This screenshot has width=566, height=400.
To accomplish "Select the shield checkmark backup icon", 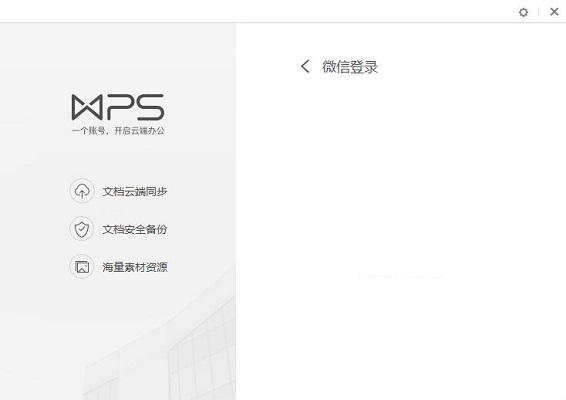I will pyautogui.click(x=82, y=229).
